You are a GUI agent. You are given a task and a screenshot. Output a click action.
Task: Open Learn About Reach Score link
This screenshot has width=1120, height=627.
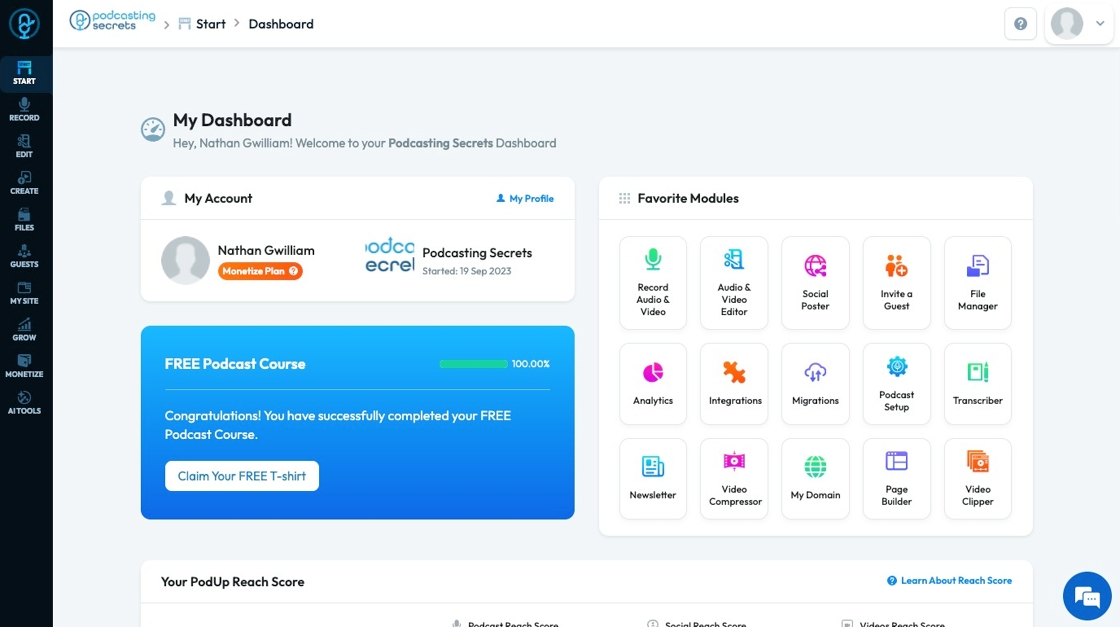pos(949,581)
